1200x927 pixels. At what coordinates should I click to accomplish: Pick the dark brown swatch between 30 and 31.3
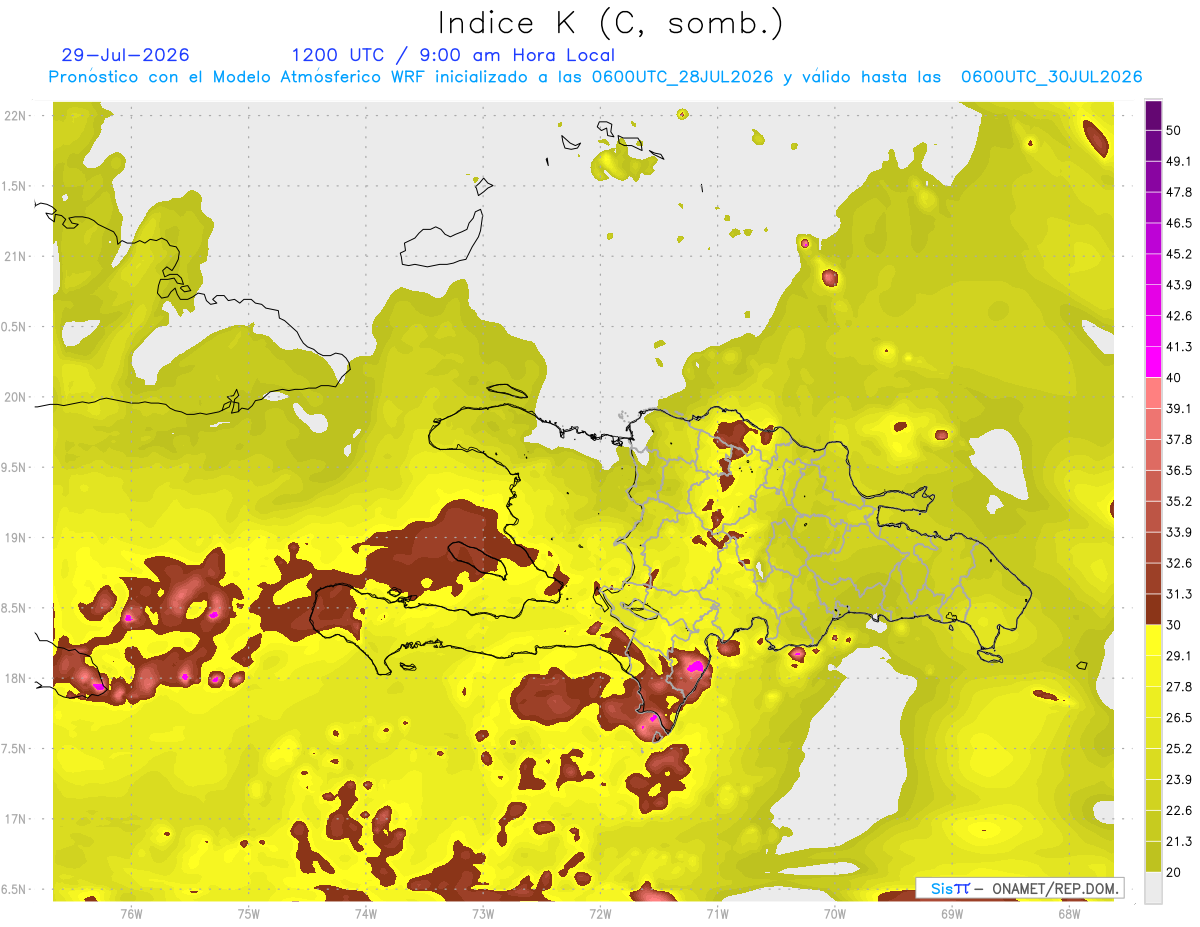click(1153, 609)
